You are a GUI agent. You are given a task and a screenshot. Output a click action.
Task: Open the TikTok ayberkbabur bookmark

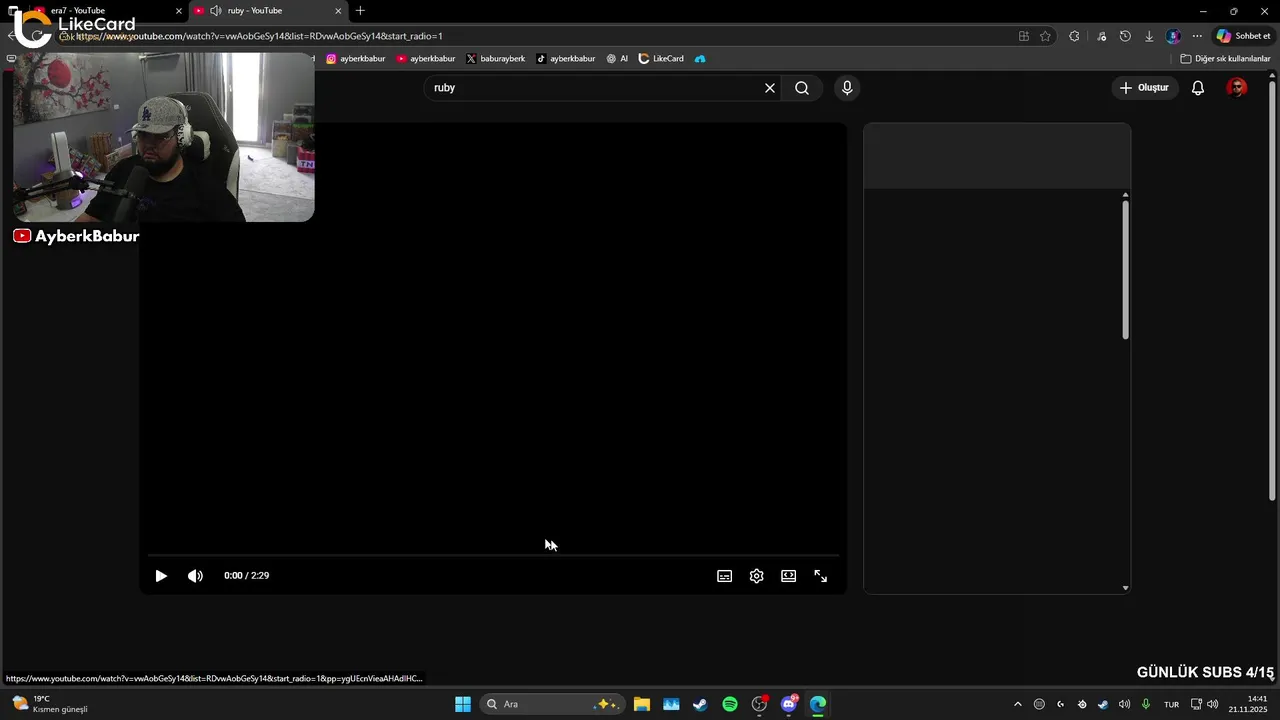click(x=566, y=59)
